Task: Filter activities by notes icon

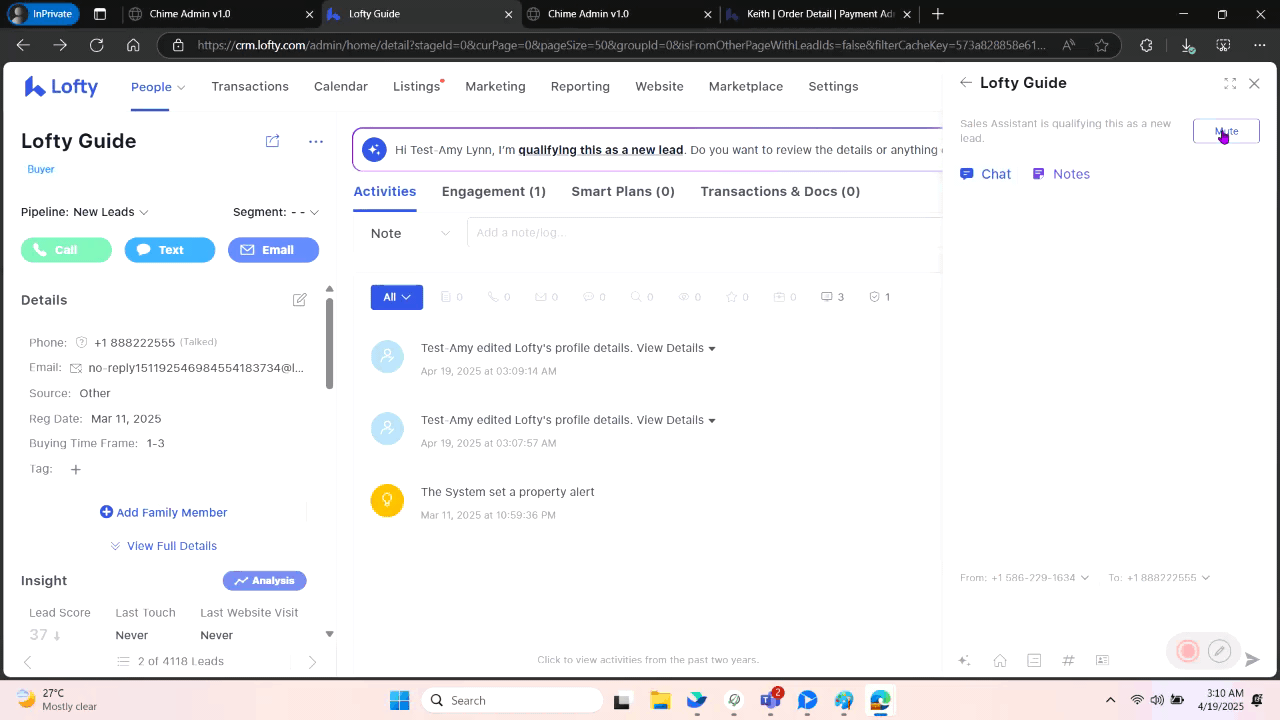Action: (x=451, y=297)
